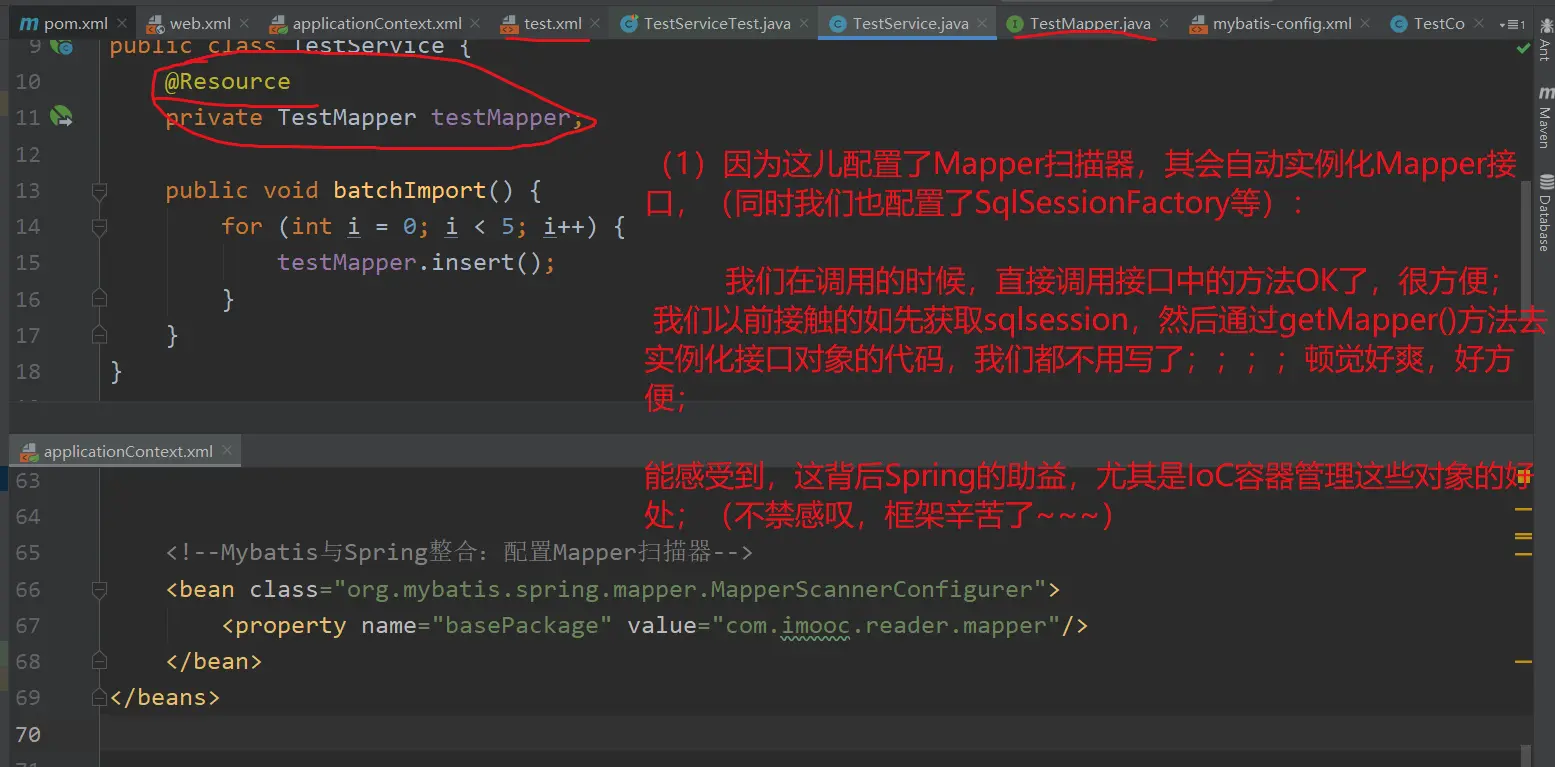
Task: Select the TestService.java tab
Action: (x=907, y=24)
